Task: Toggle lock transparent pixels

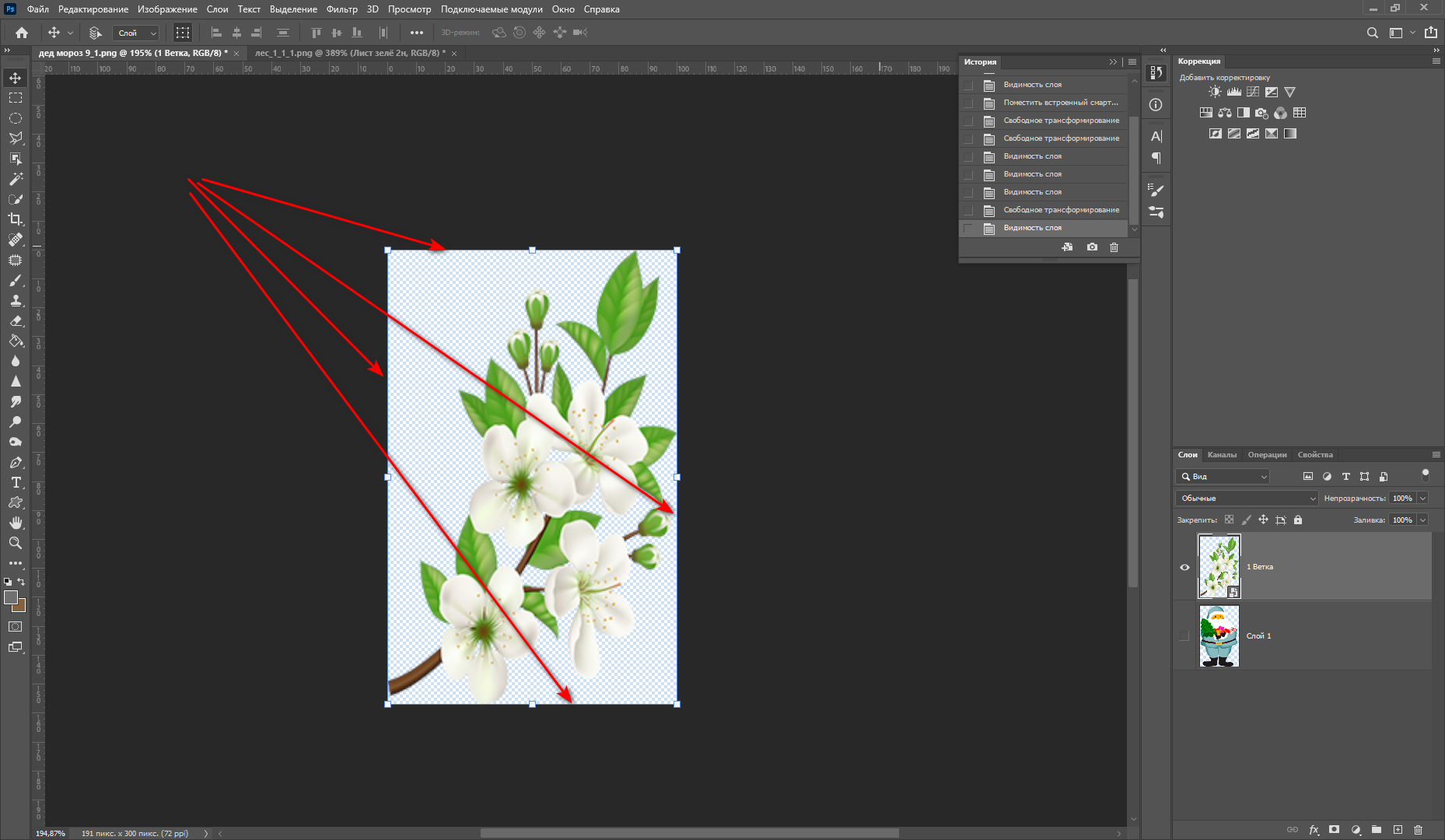Action: point(1229,520)
